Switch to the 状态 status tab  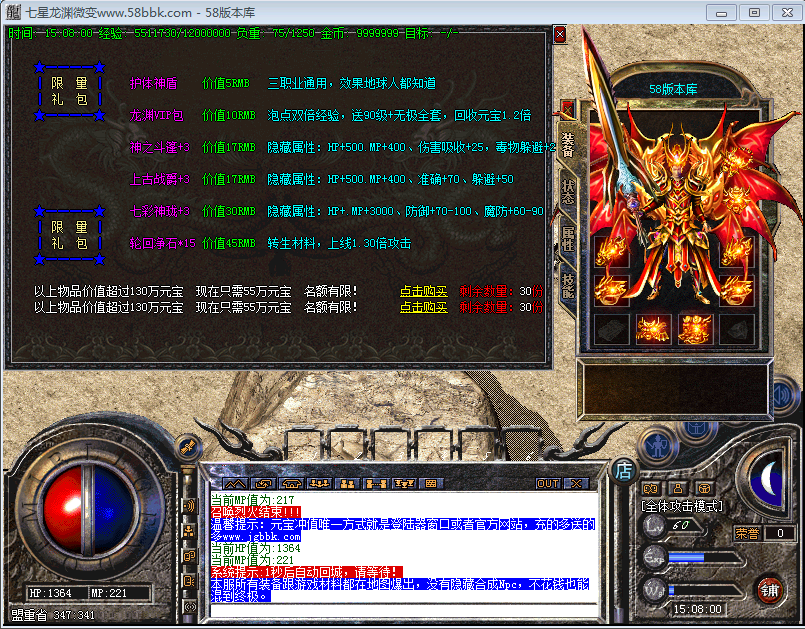click(567, 193)
